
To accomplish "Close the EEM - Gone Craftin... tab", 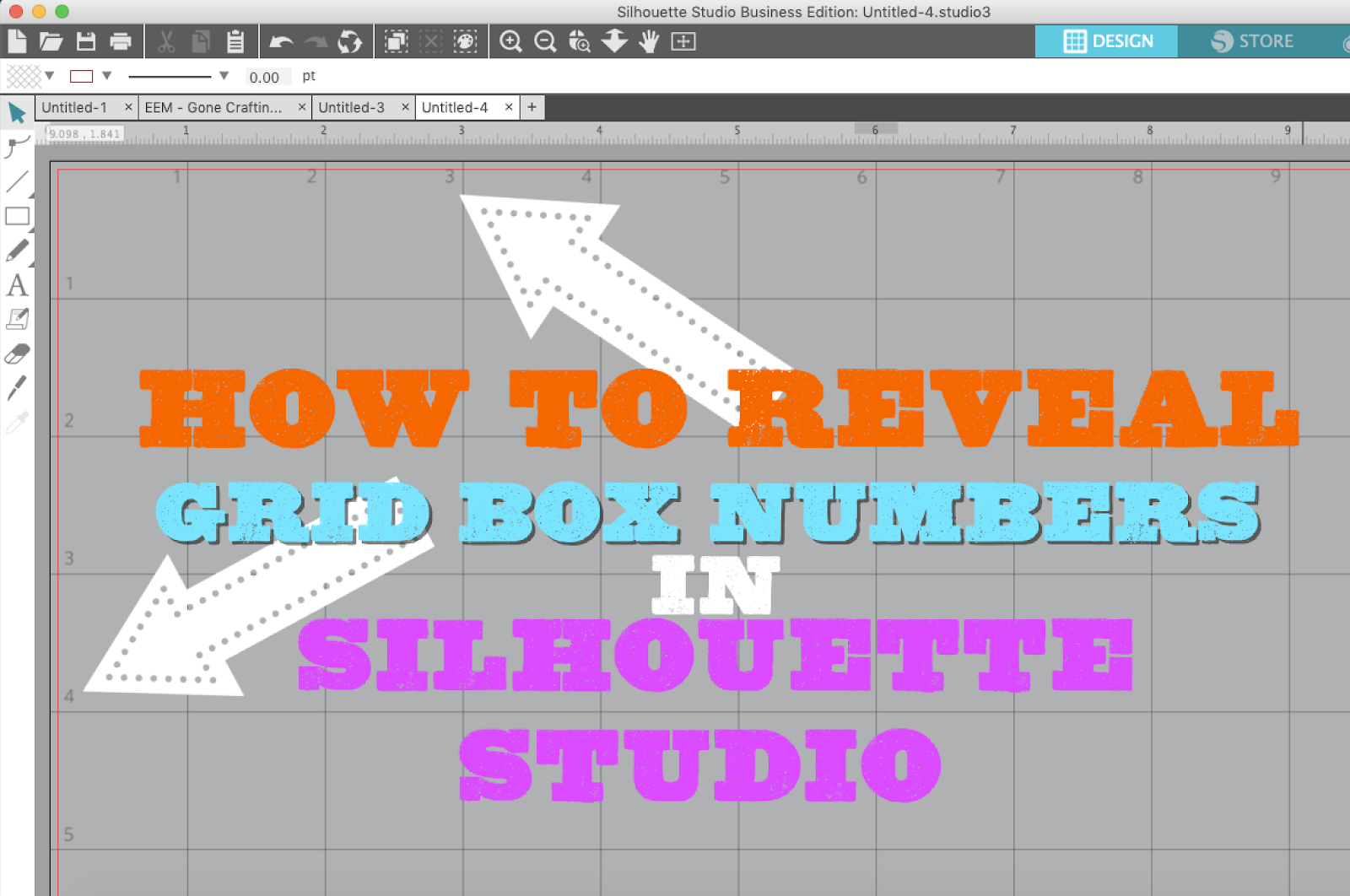I will click(302, 107).
